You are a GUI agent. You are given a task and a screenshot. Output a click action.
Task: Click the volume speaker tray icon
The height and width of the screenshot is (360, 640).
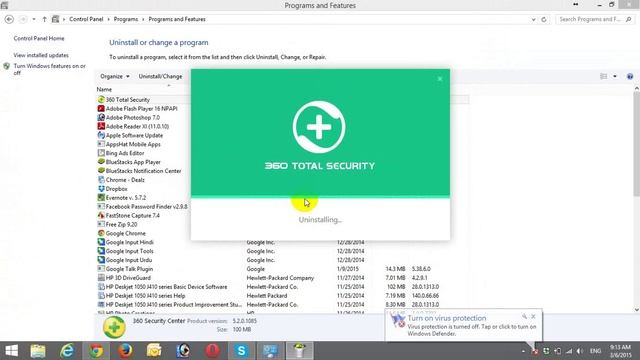coord(580,351)
